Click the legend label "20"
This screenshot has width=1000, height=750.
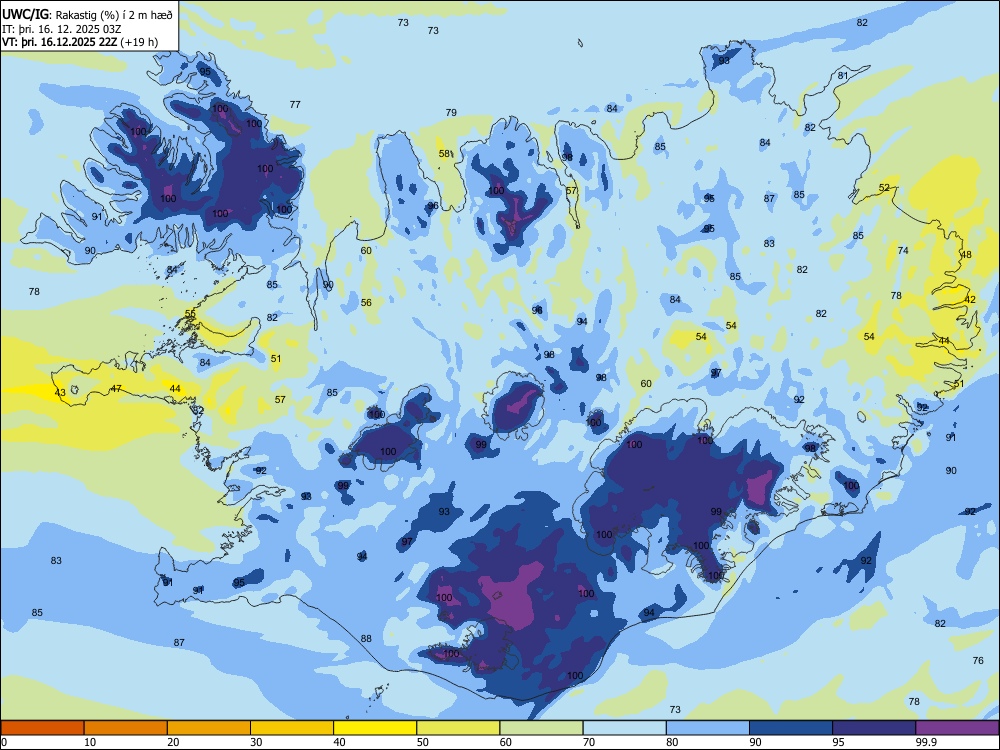[173, 742]
